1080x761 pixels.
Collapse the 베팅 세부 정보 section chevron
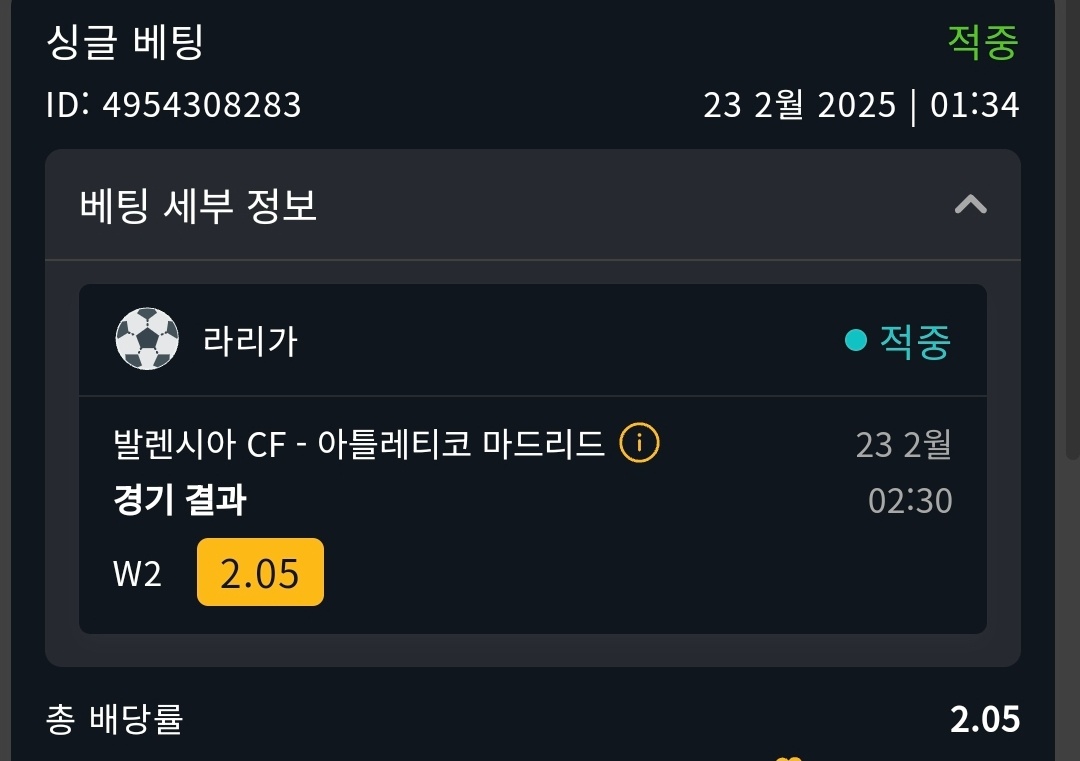(x=970, y=205)
